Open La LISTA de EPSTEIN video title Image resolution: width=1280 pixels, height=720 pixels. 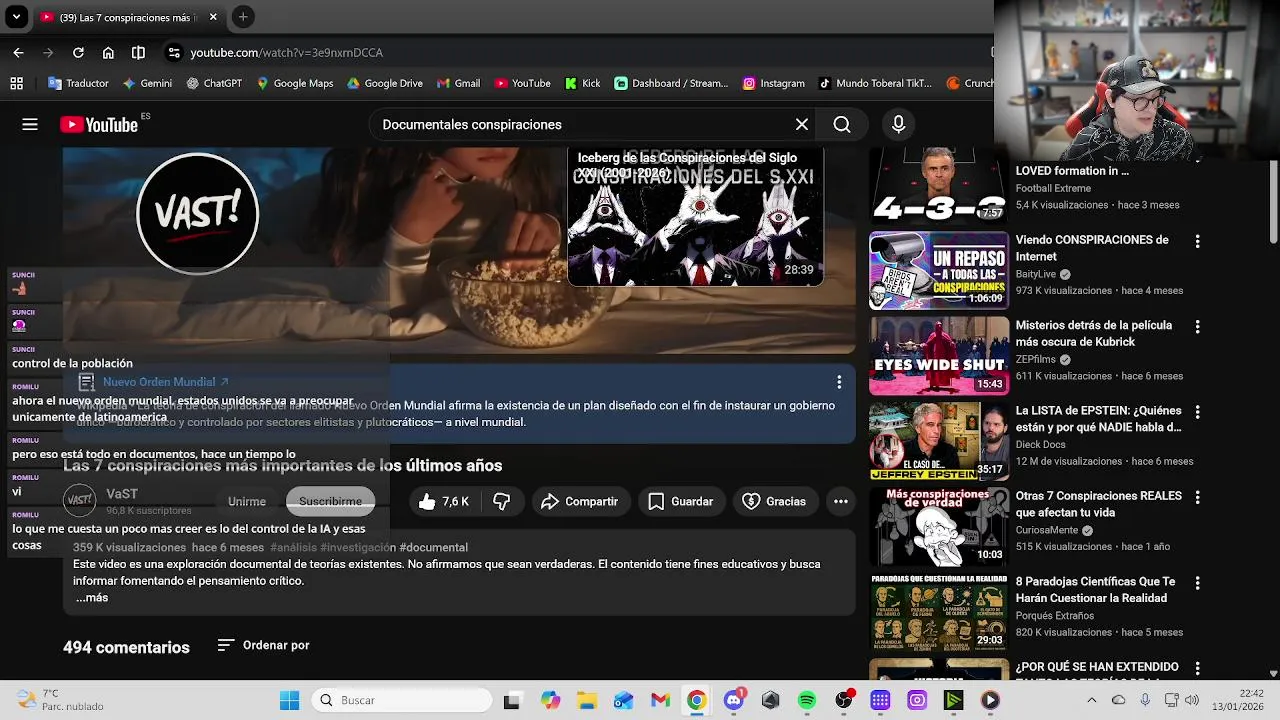pos(1098,419)
